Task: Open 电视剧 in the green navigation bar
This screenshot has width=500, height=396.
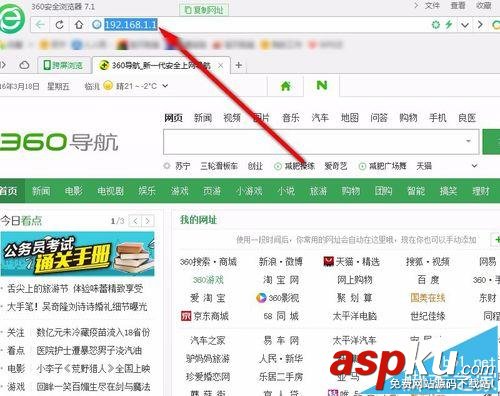Action: 110,191
